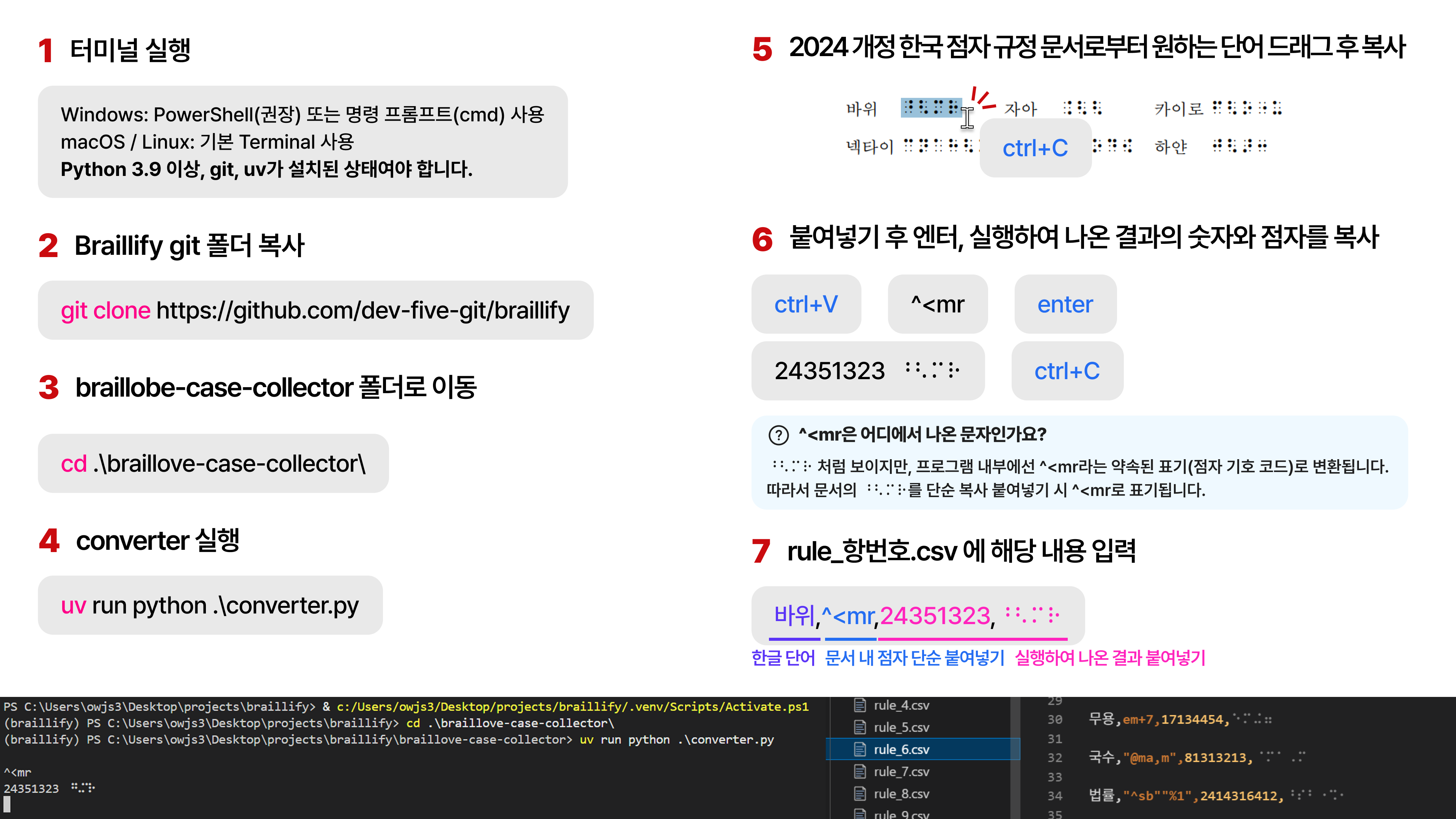Click the rule_6.csv file icon
The width and height of the screenshot is (1456, 819).
860,750
